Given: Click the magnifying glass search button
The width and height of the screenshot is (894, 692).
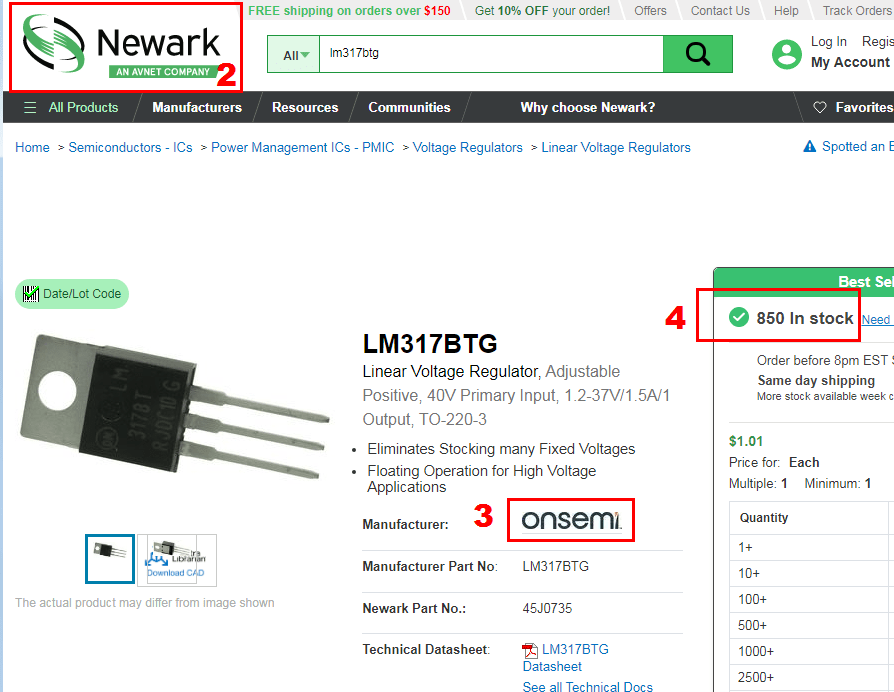Looking at the screenshot, I should click(697, 54).
